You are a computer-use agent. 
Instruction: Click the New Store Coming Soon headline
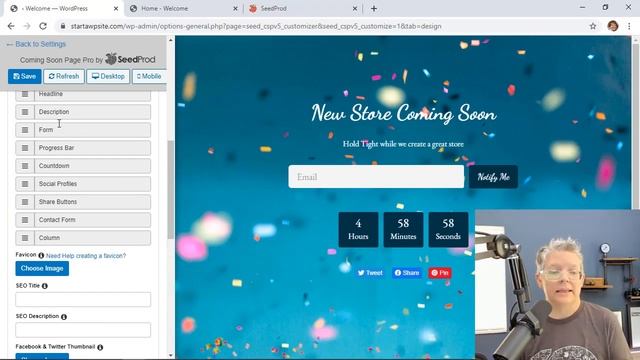coord(404,113)
